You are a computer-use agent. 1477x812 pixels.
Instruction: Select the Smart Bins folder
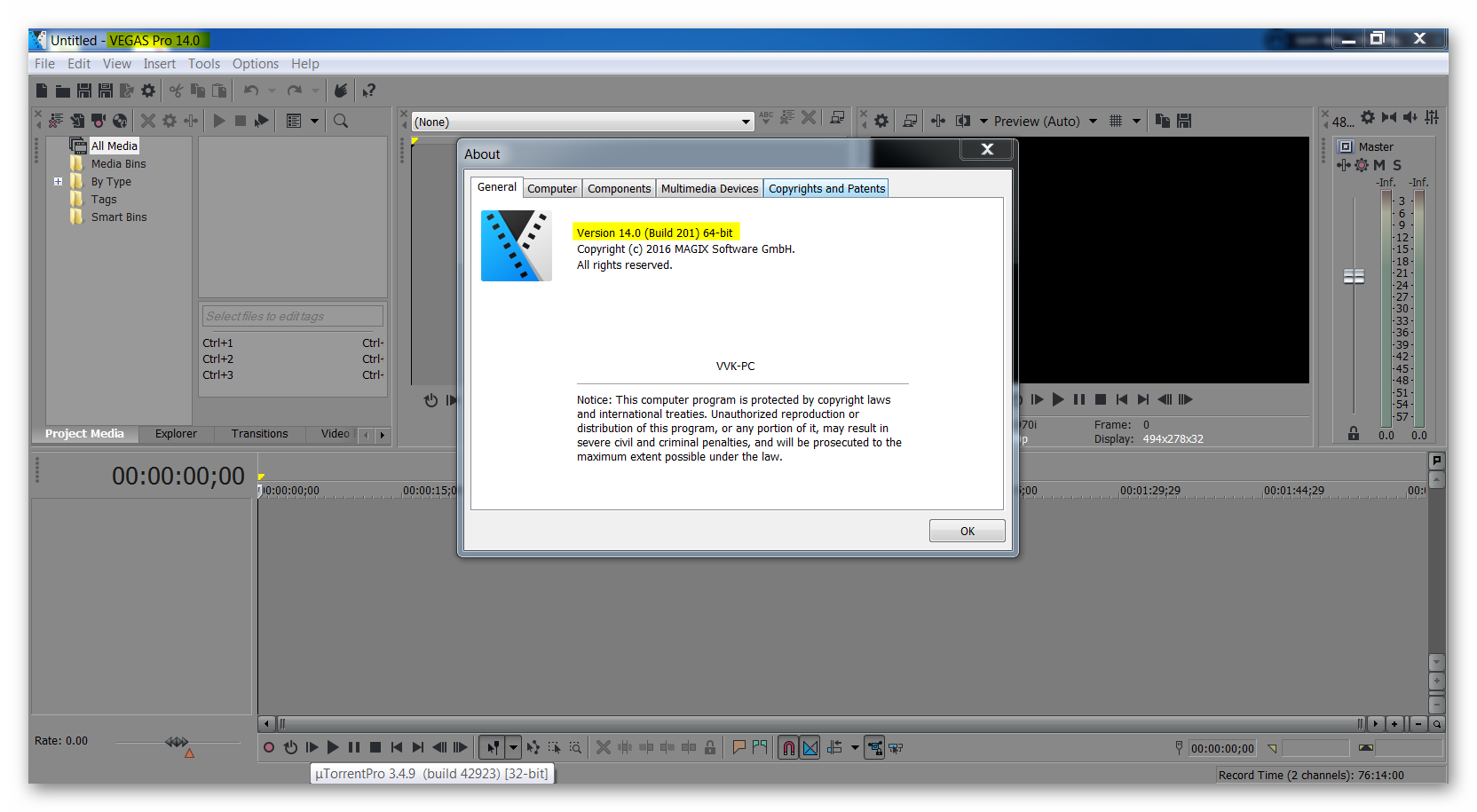pyautogui.click(x=119, y=217)
